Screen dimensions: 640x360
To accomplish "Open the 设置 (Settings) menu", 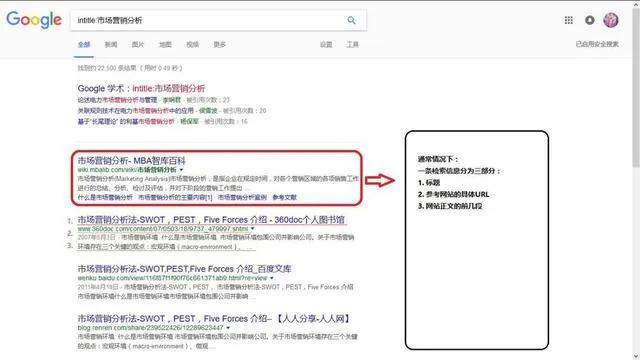I will pos(326,44).
